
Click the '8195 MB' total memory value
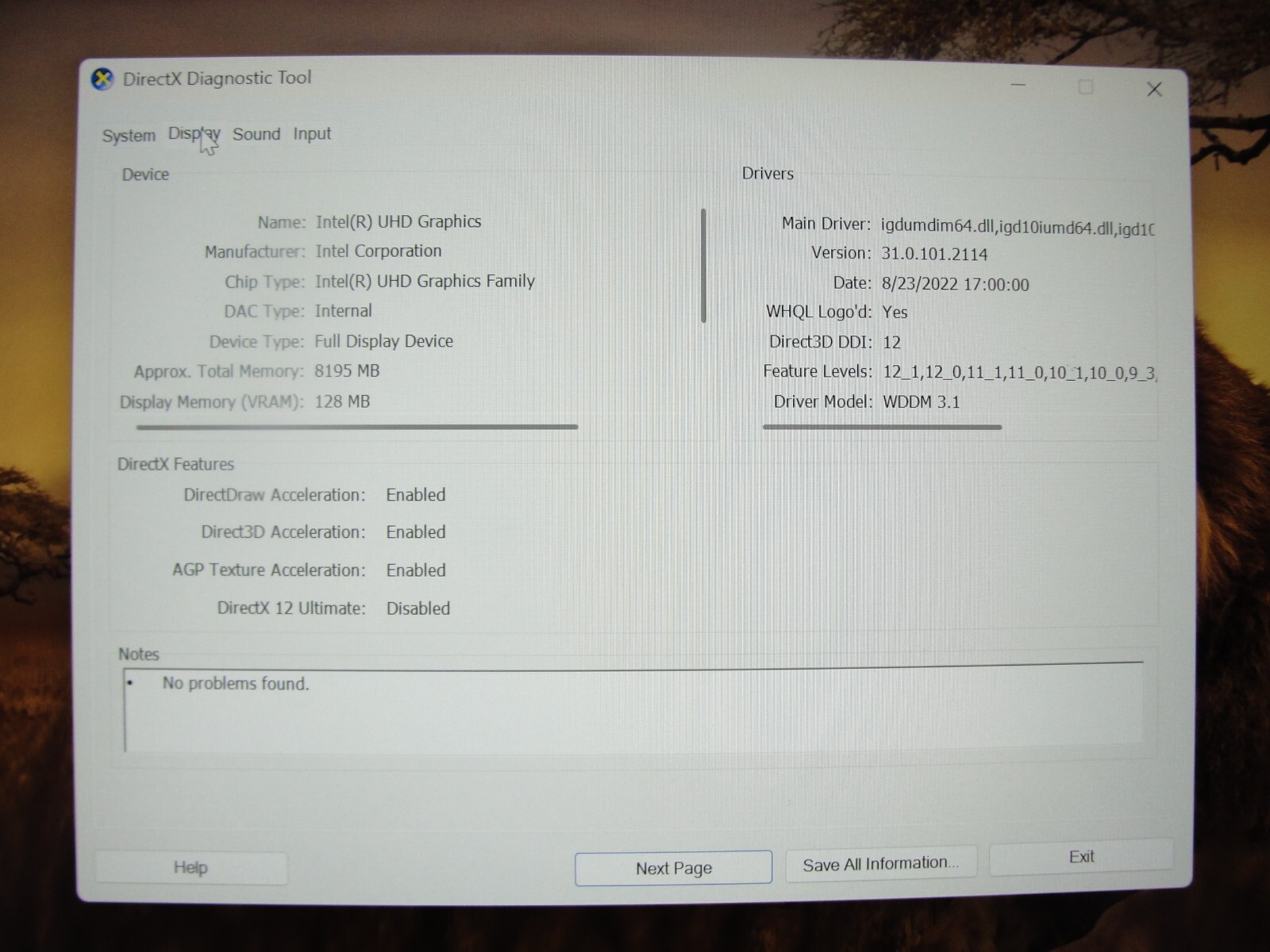[347, 371]
